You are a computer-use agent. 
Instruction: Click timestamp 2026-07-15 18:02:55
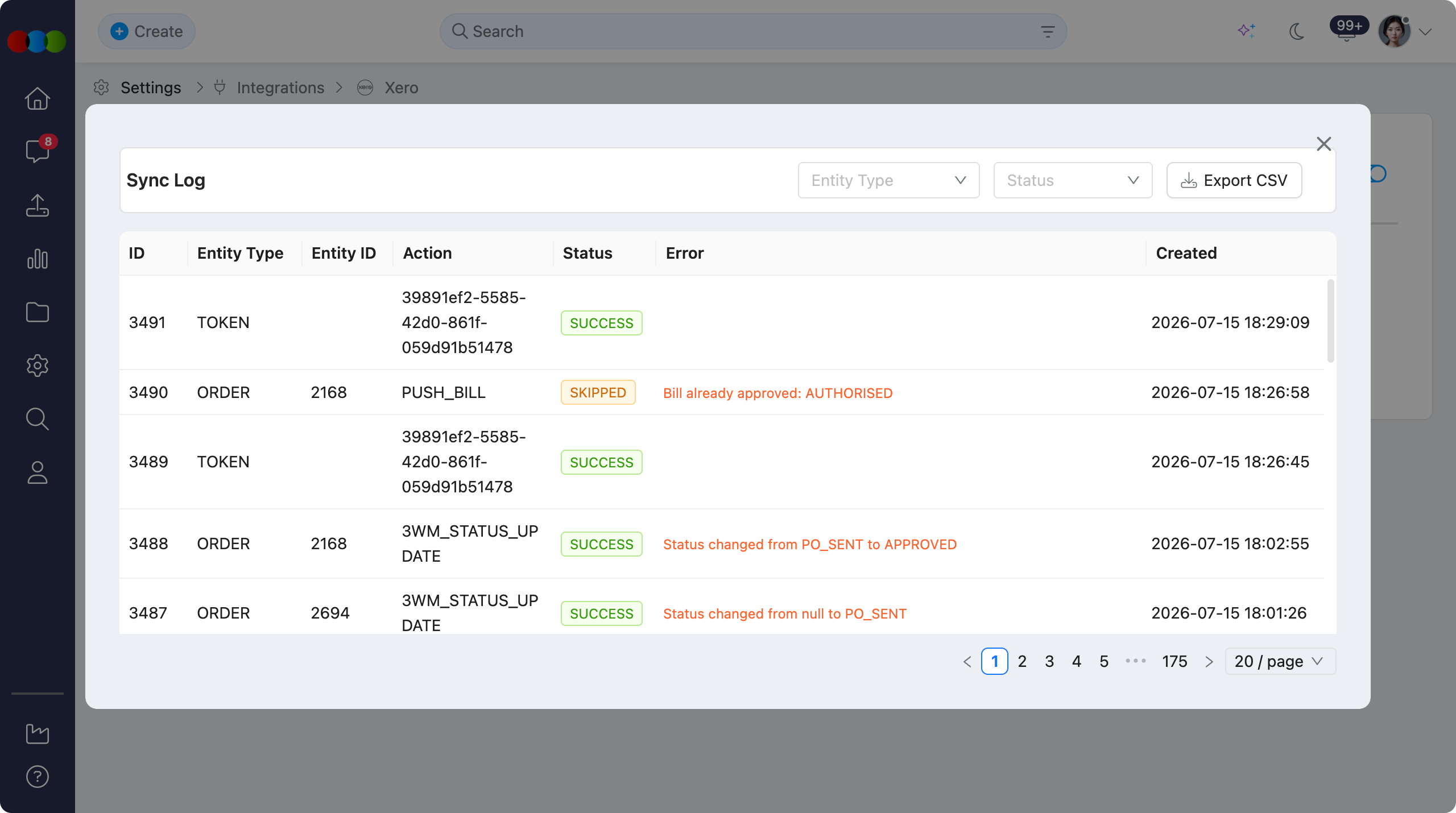point(1231,544)
